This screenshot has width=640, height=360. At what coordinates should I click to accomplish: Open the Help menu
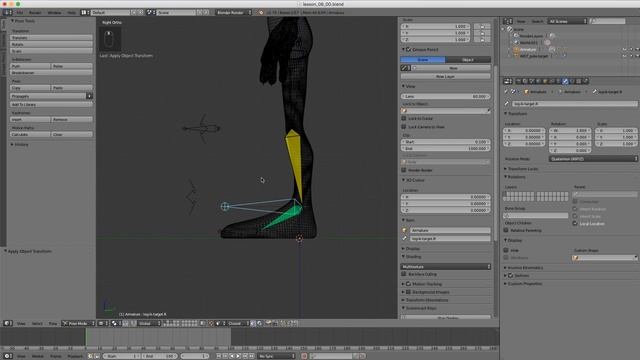(71, 13)
